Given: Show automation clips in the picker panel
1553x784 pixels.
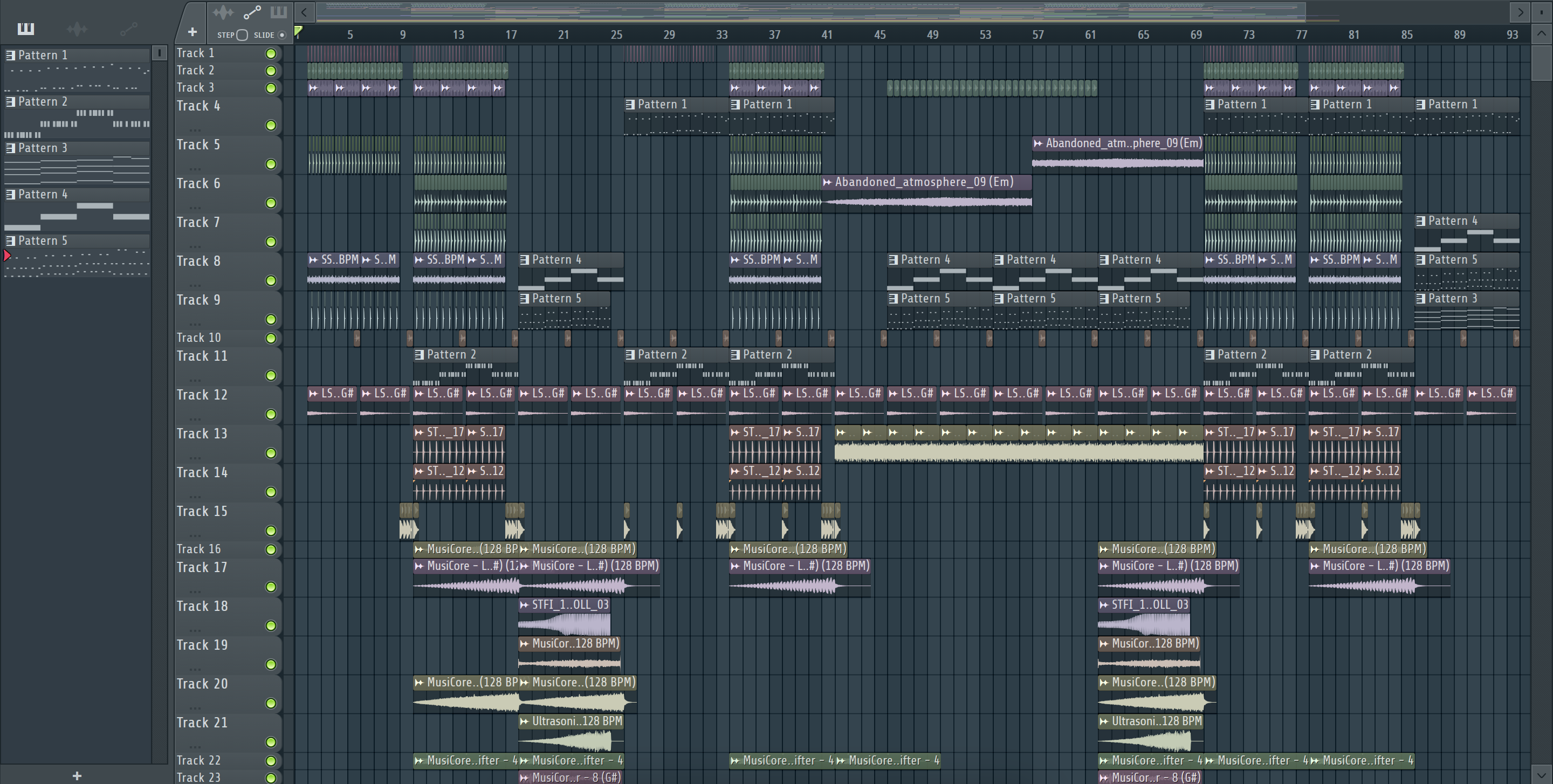Looking at the screenshot, I should pos(128,29).
